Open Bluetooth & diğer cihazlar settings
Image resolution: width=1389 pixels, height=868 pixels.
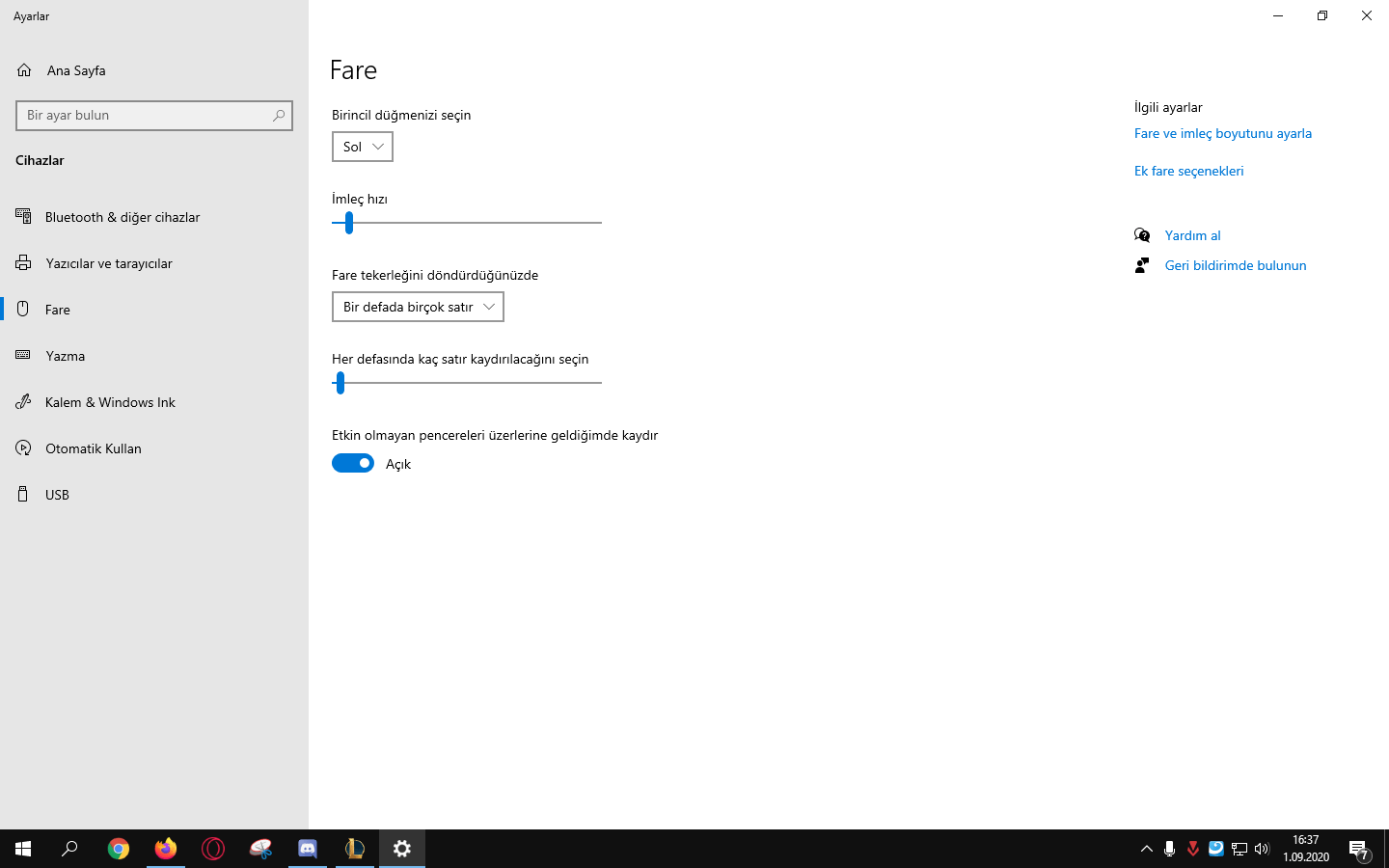point(154,217)
